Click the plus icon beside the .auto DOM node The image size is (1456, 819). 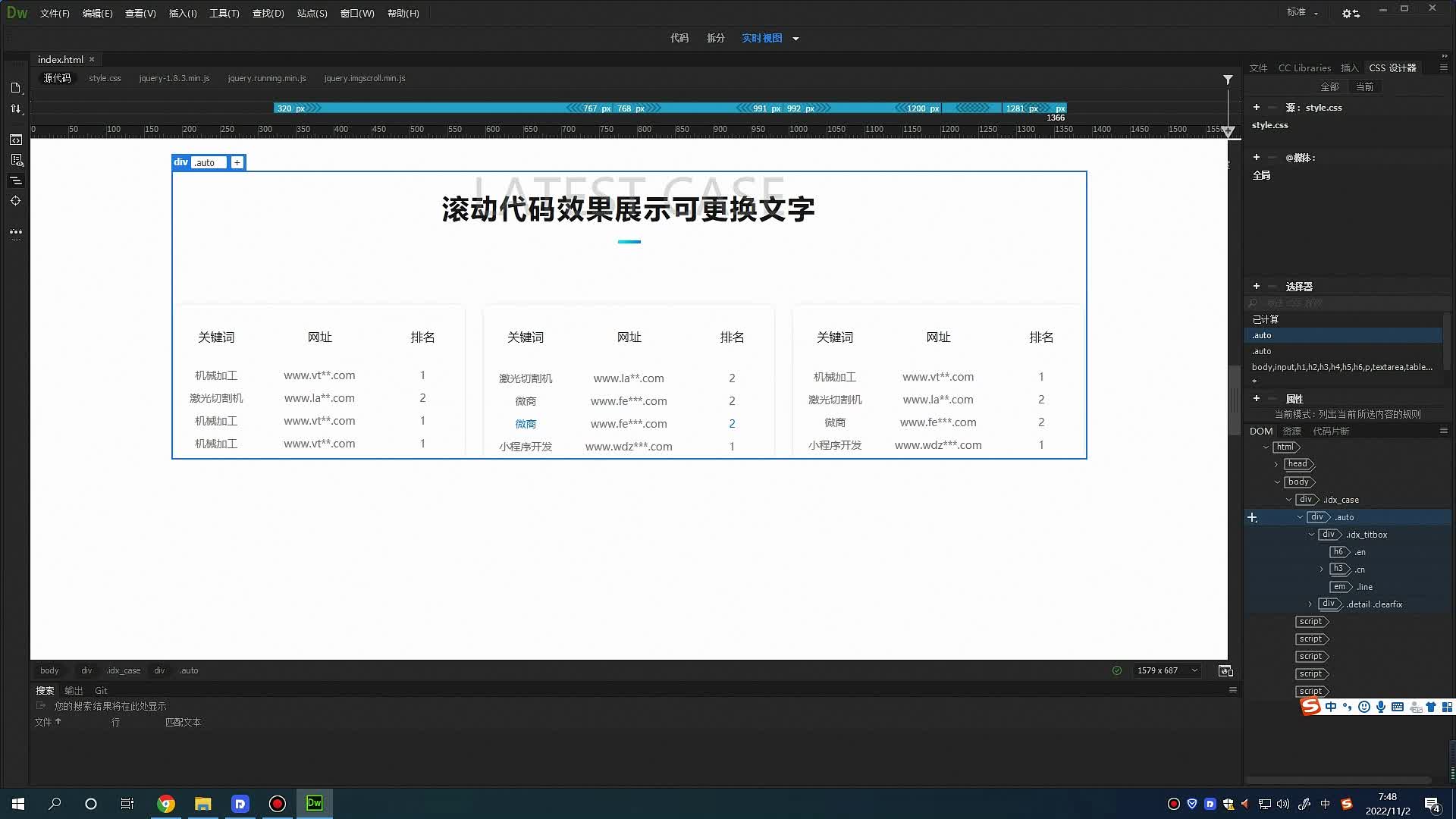pyautogui.click(x=1252, y=517)
